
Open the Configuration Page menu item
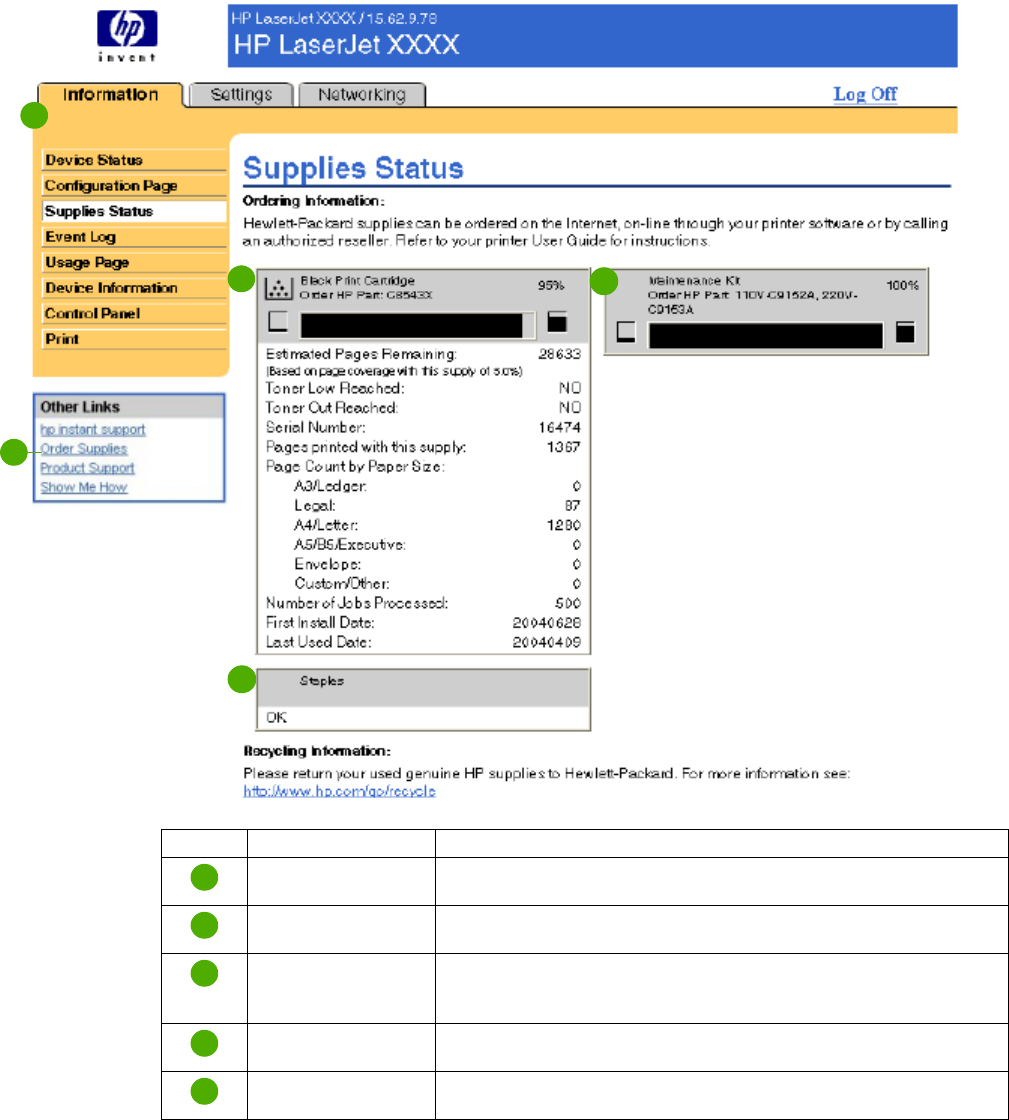pos(134,186)
